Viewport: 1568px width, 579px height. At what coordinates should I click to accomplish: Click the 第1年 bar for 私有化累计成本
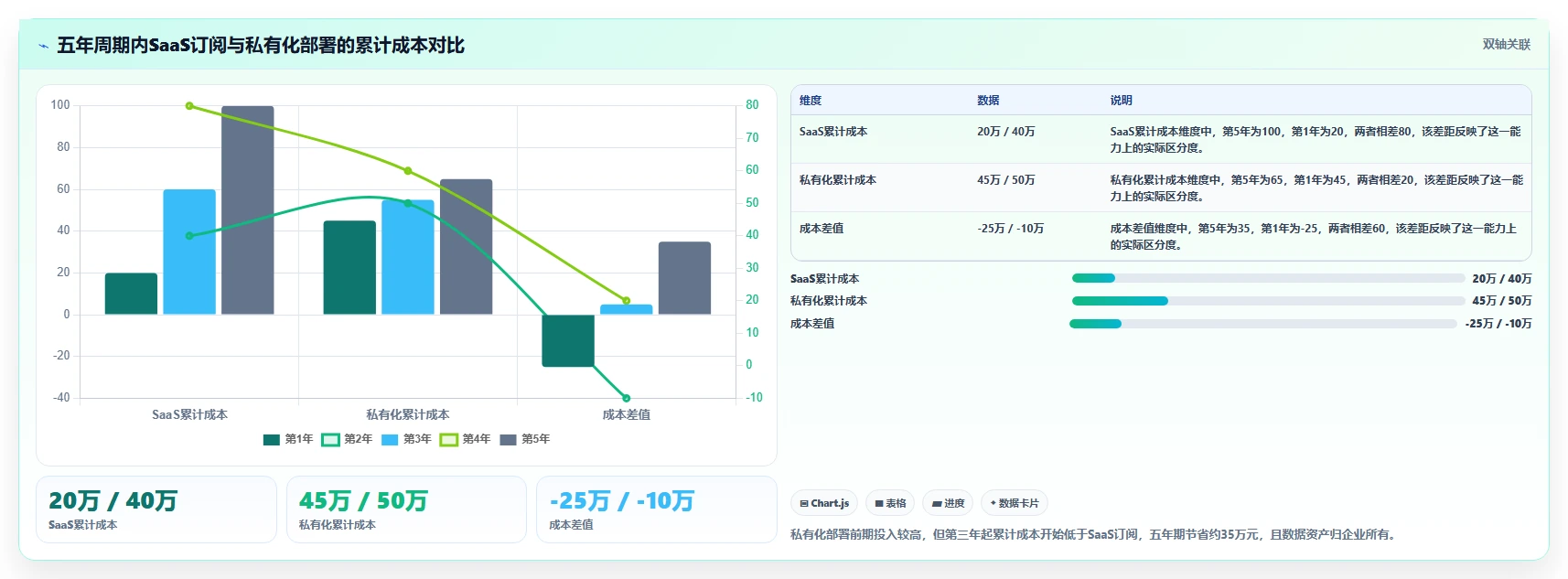click(349, 267)
